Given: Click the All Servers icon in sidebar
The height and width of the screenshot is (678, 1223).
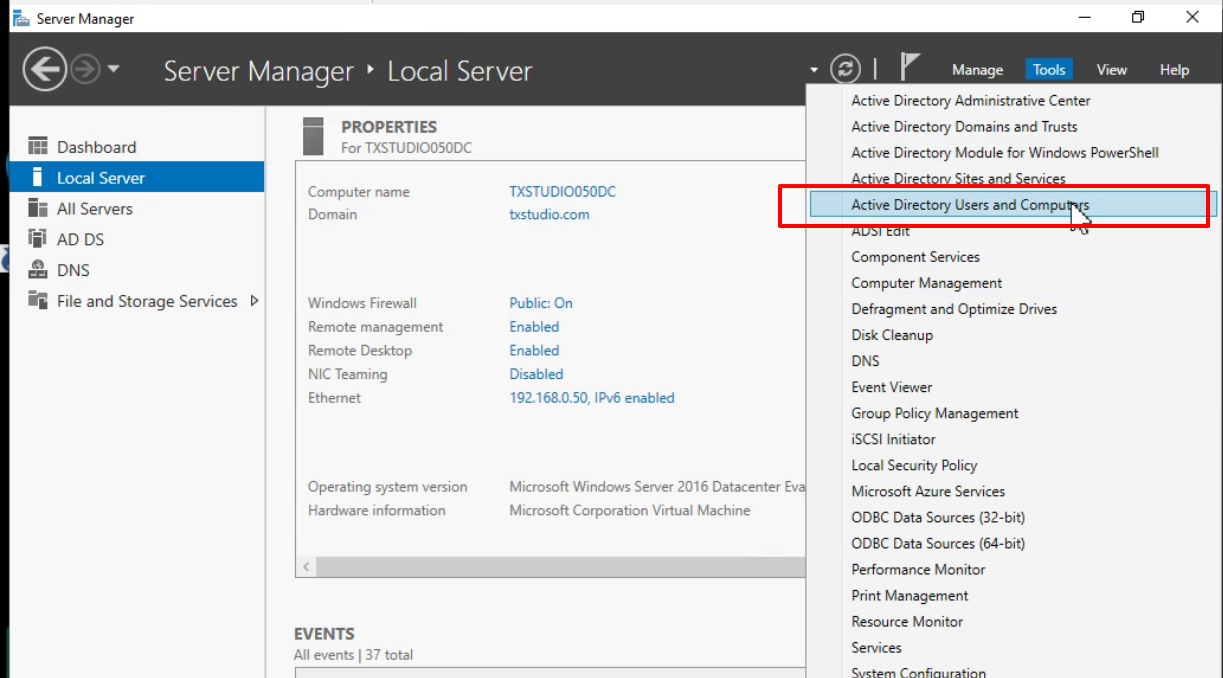Looking at the screenshot, I should point(38,208).
